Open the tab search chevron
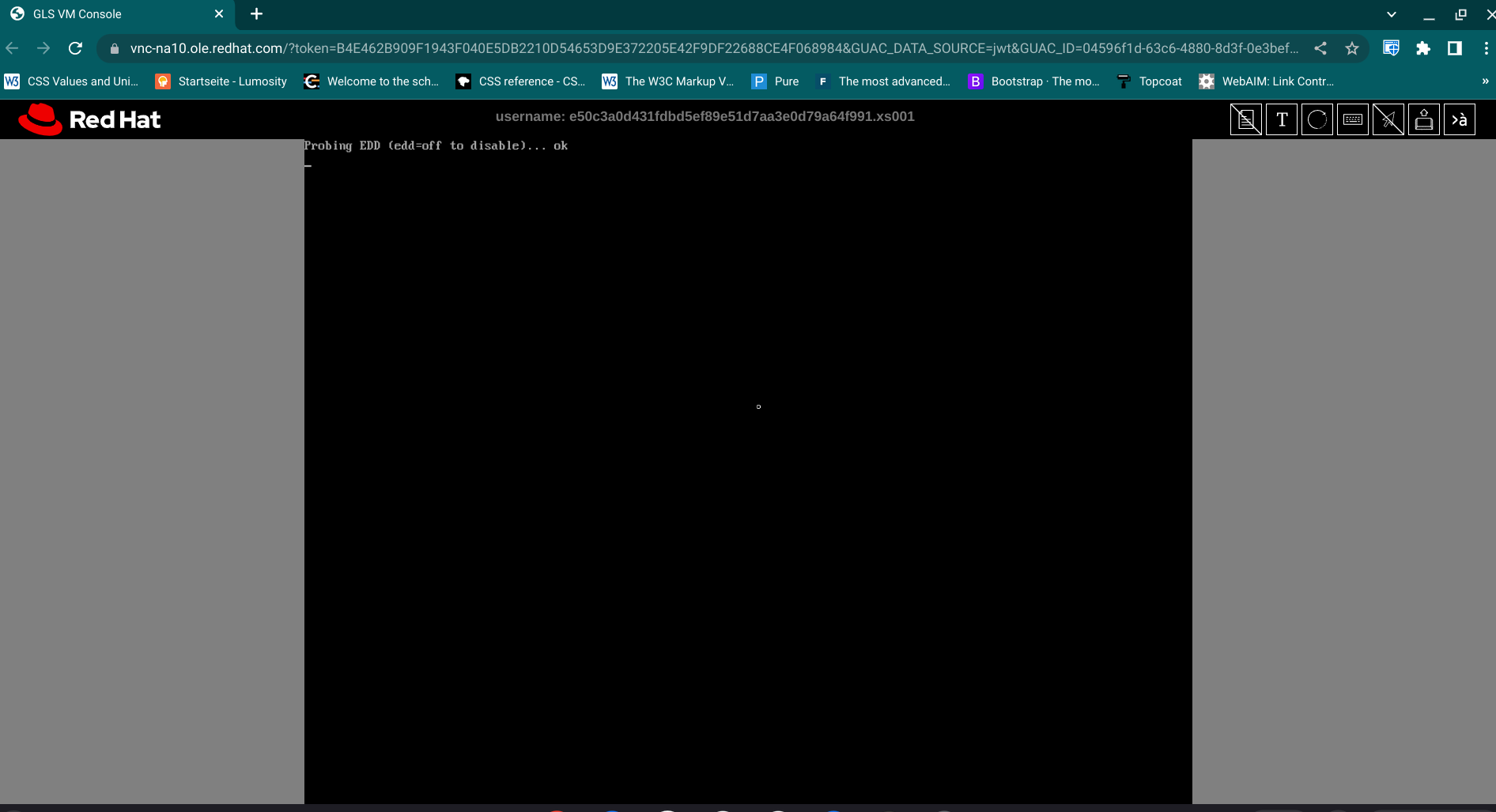This screenshot has width=1496, height=812. click(x=1391, y=13)
